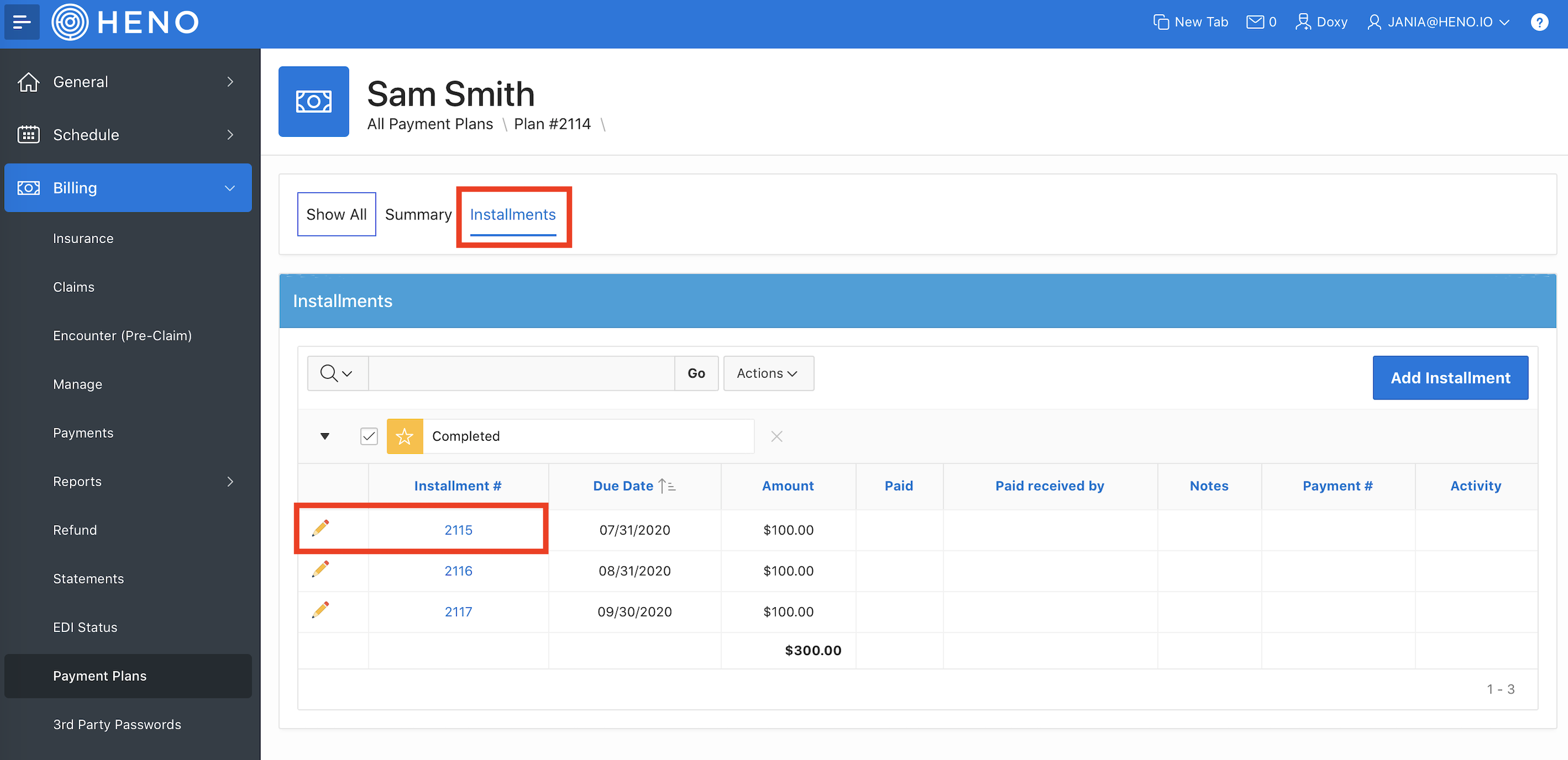Click pencil edit icon for installment 2117
1568x760 pixels.
click(321, 610)
